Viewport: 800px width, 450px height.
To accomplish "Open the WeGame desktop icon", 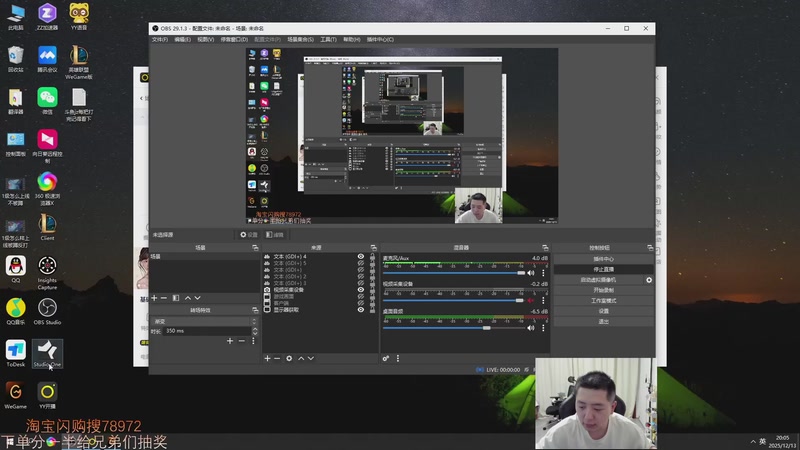I will [x=15, y=395].
